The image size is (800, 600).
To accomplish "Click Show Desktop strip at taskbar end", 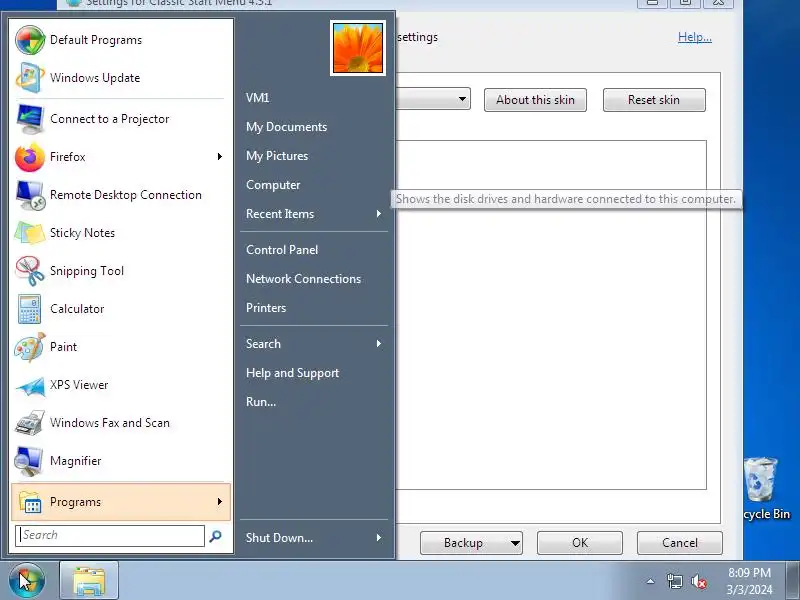I will [x=793, y=581].
